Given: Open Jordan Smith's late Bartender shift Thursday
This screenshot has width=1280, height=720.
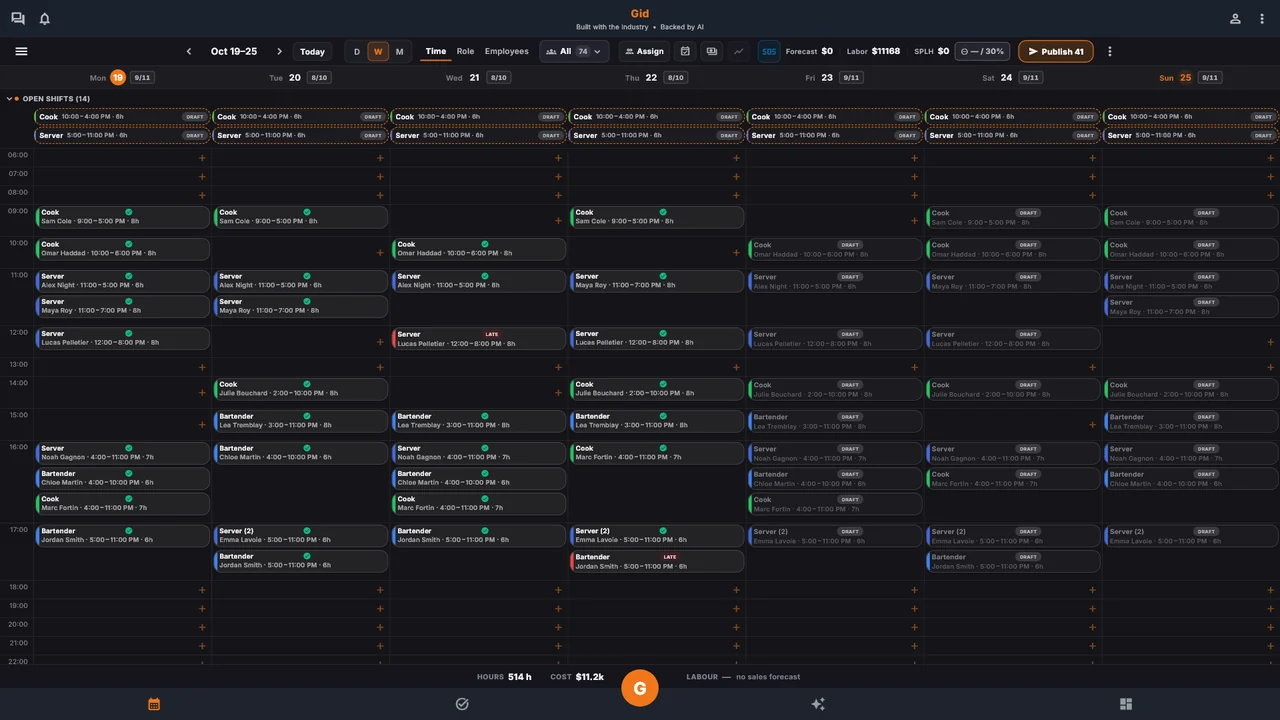Looking at the screenshot, I should (x=657, y=561).
